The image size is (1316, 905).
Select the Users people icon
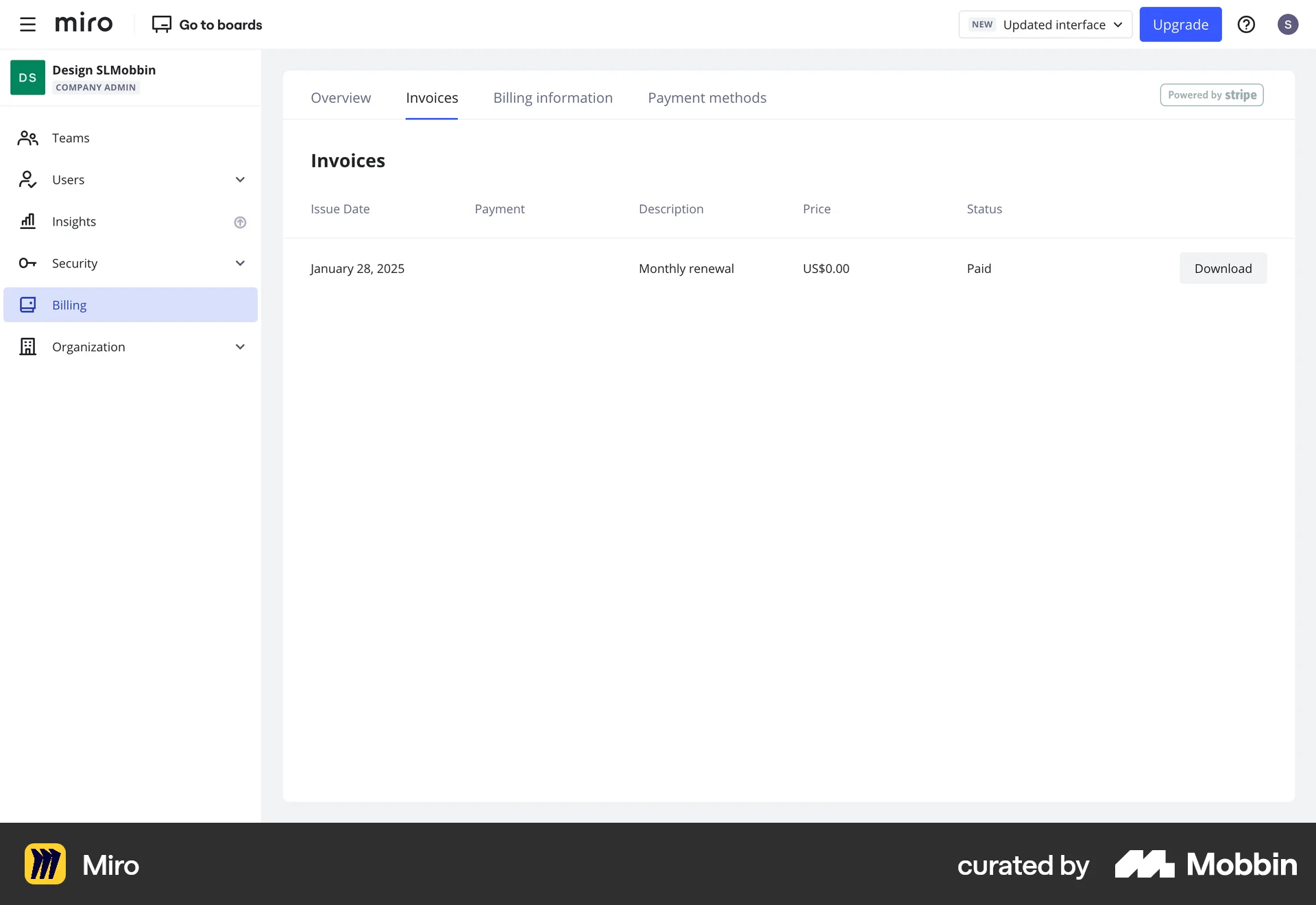click(x=27, y=179)
